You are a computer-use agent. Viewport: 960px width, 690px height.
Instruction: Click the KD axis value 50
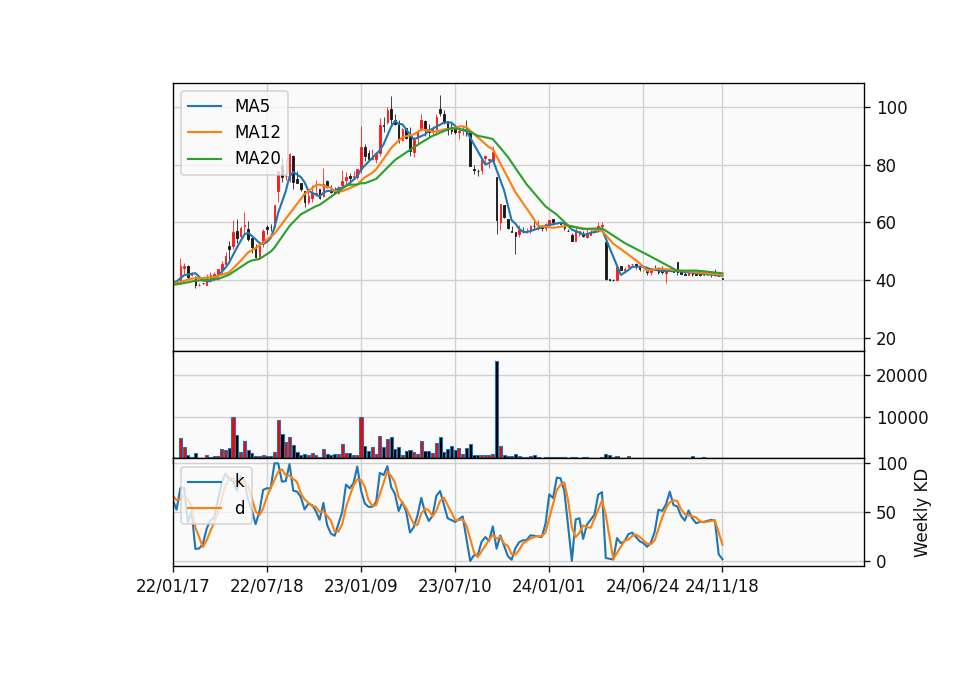(887, 513)
